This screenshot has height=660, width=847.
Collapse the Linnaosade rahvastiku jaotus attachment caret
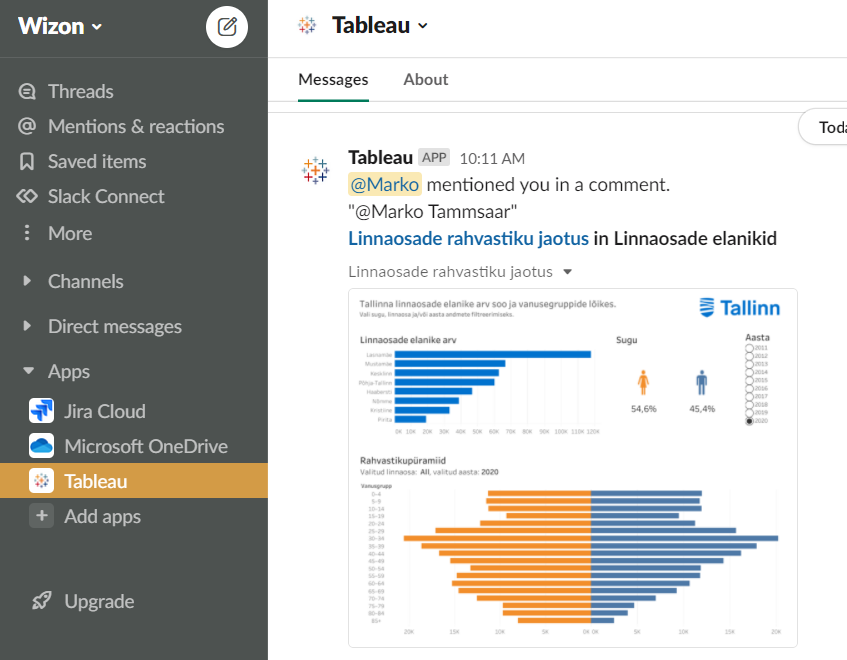click(x=567, y=272)
